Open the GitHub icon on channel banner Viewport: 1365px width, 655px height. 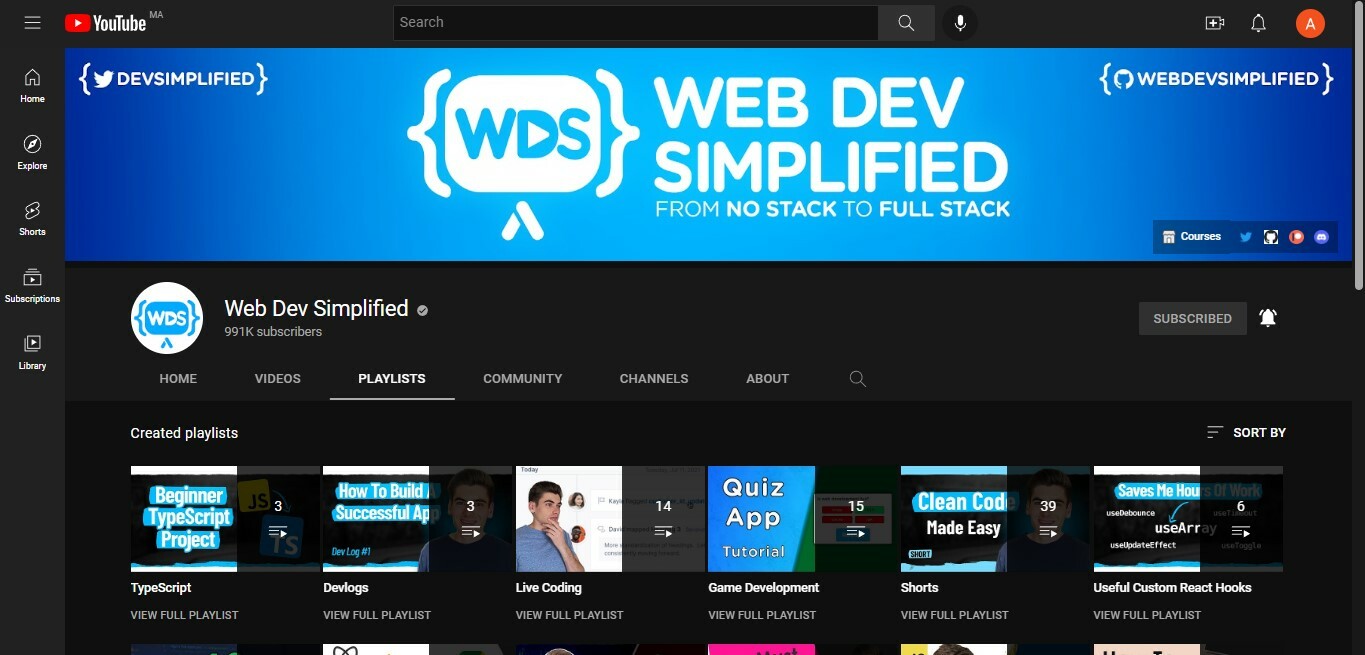pyautogui.click(x=1271, y=236)
